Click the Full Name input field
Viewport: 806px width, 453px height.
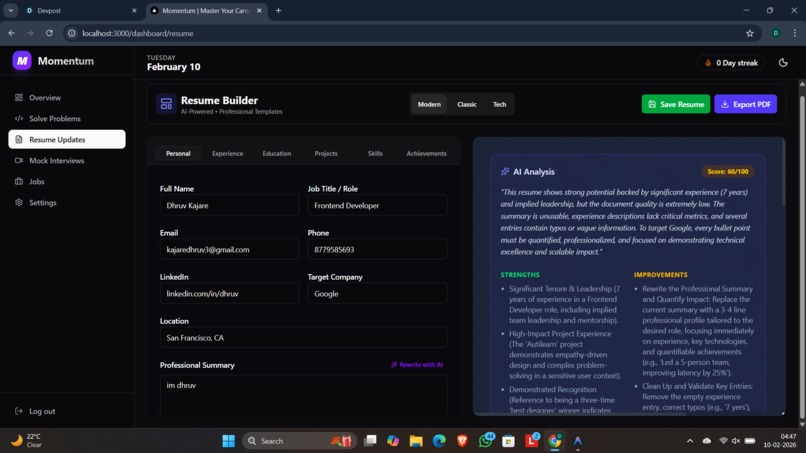coord(229,206)
